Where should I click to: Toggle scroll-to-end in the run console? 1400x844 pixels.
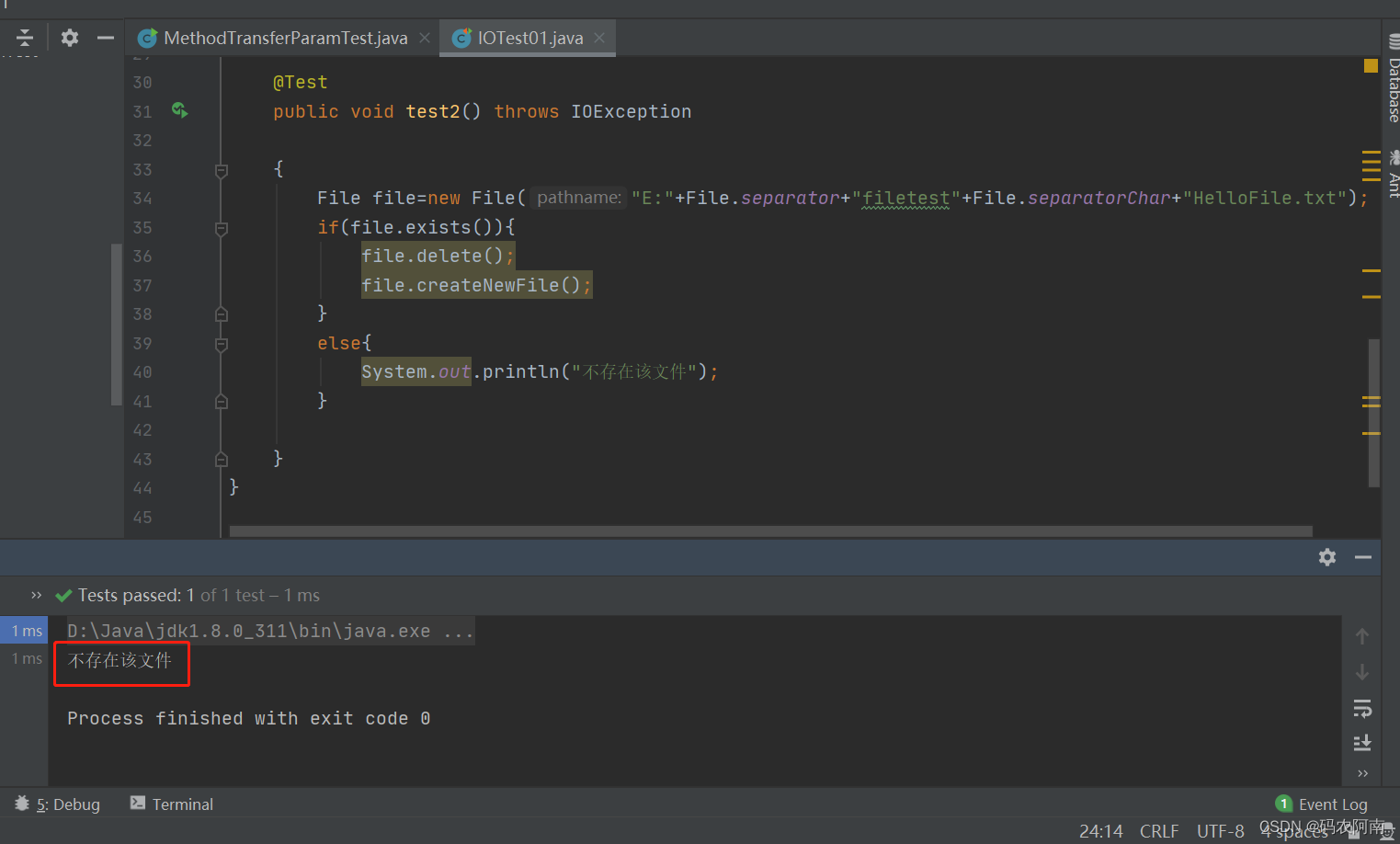point(1362,742)
